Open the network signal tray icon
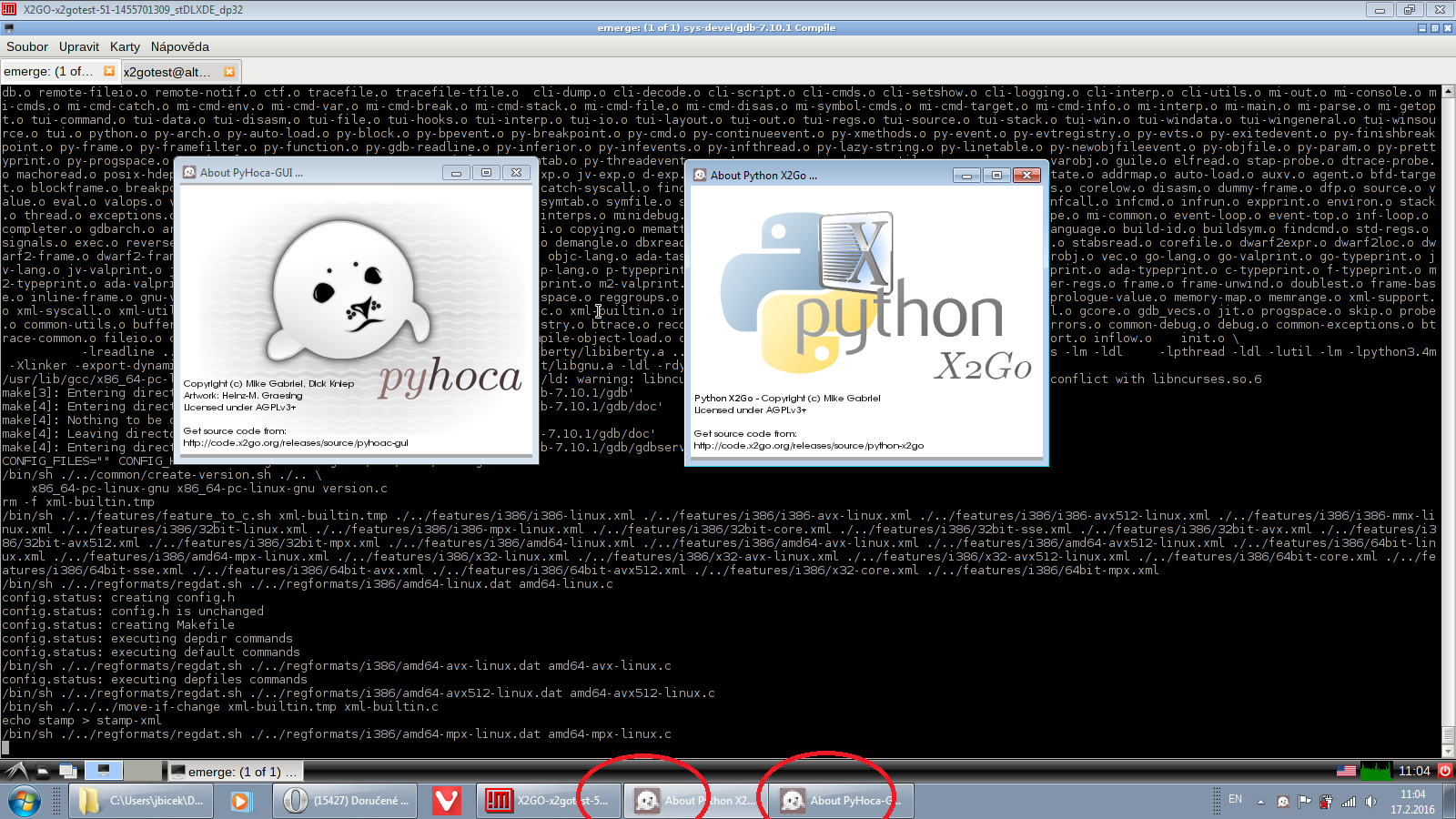The image size is (1456, 819). (1349, 802)
